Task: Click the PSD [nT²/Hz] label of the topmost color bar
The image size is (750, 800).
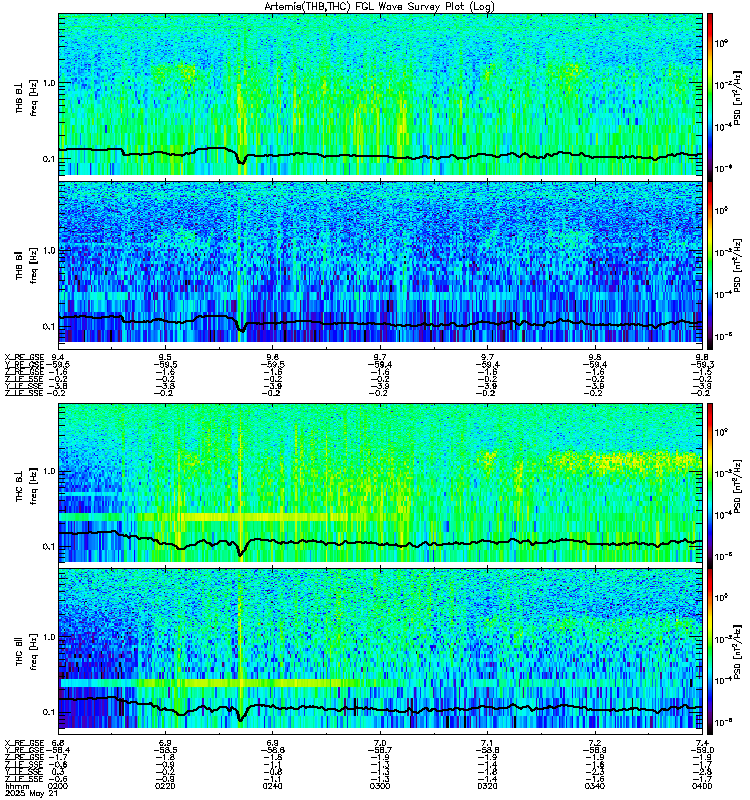Action: pos(737,98)
